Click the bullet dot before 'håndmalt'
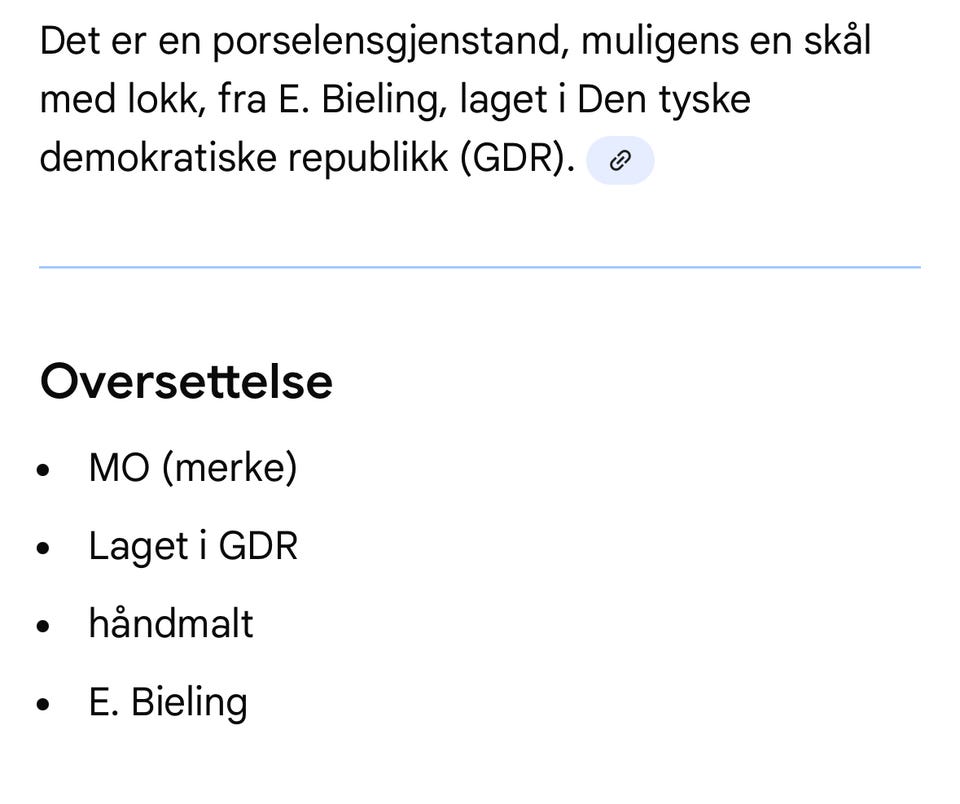This screenshot has height=804, width=960. [43, 626]
